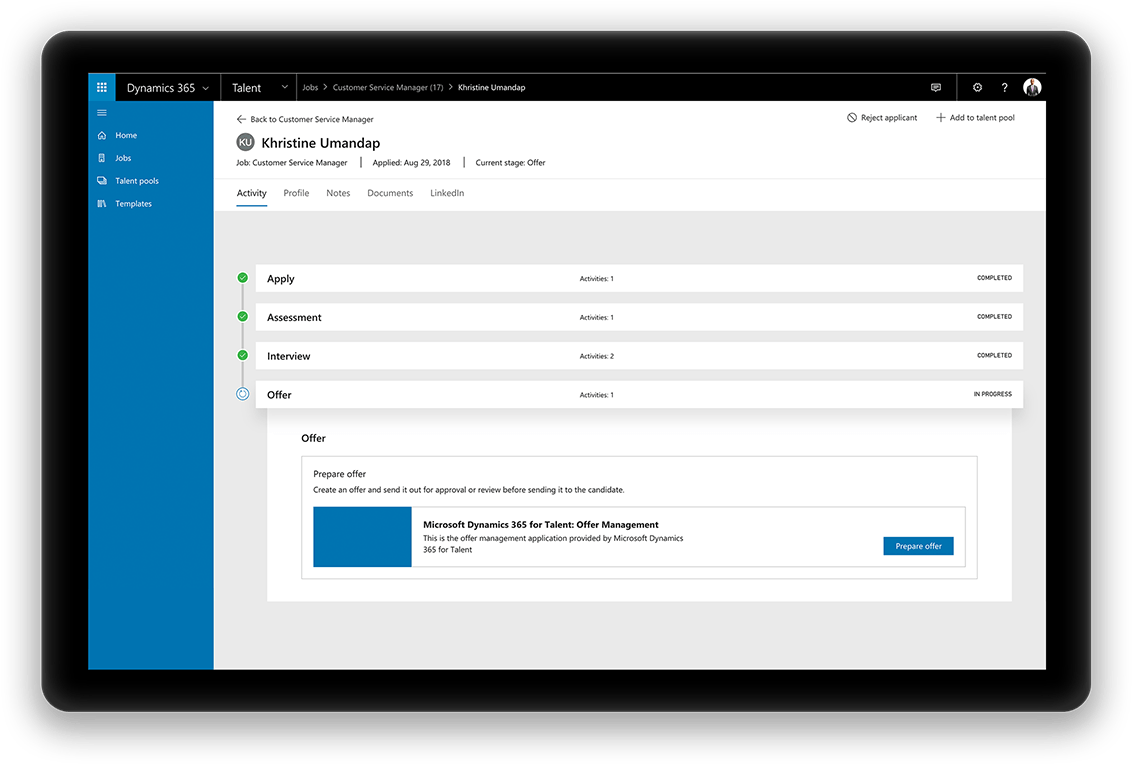Open Talent pools in the sidebar
The height and width of the screenshot is (764, 1132).
pyautogui.click(x=136, y=181)
